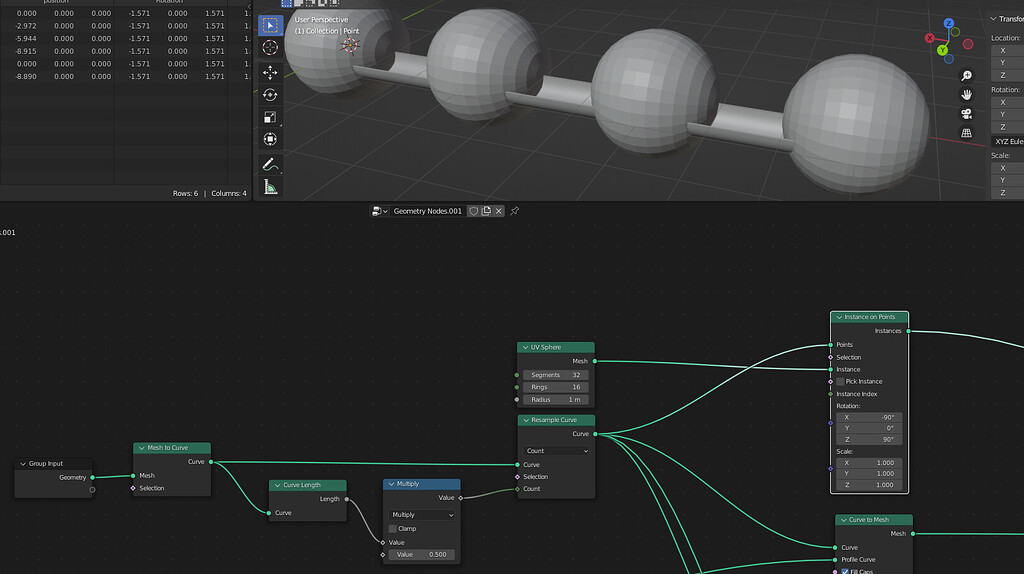The height and width of the screenshot is (574, 1024).
Task: Adjust the UV Sphere Radius field
Action: 556,400
